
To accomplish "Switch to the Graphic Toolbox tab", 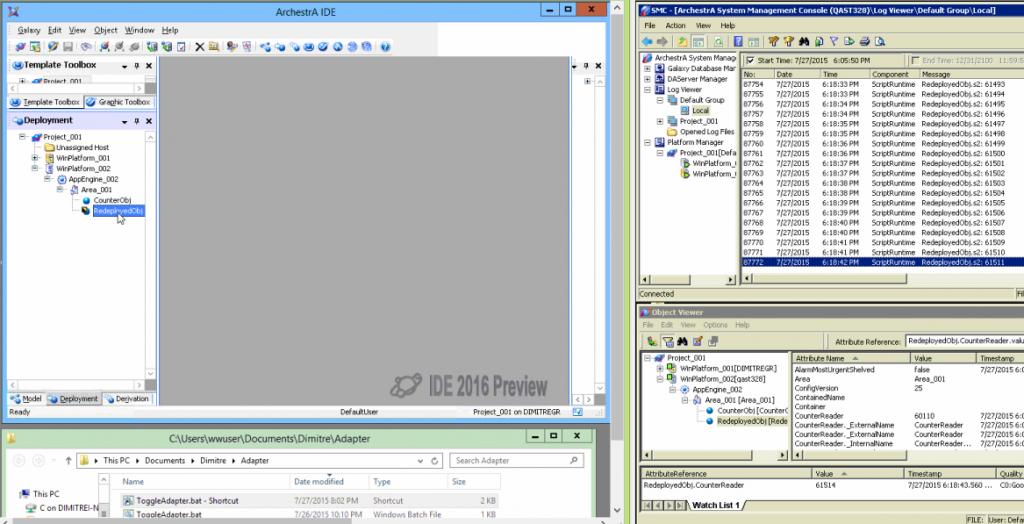I will (x=119, y=102).
